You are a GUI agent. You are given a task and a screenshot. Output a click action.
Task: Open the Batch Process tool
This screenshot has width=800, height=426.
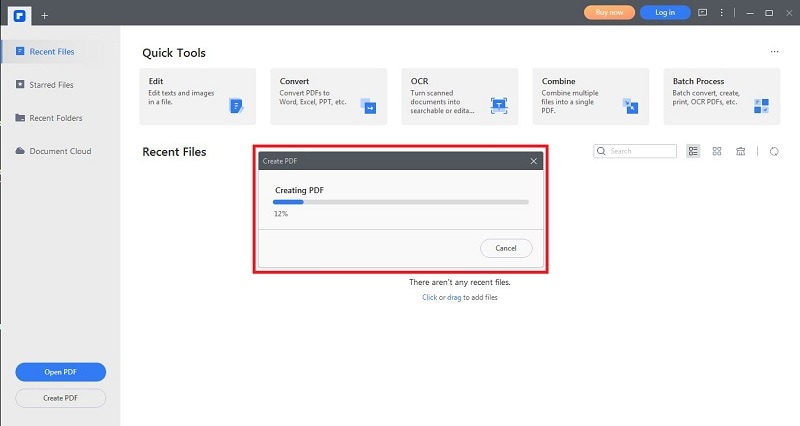[x=721, y=96]
